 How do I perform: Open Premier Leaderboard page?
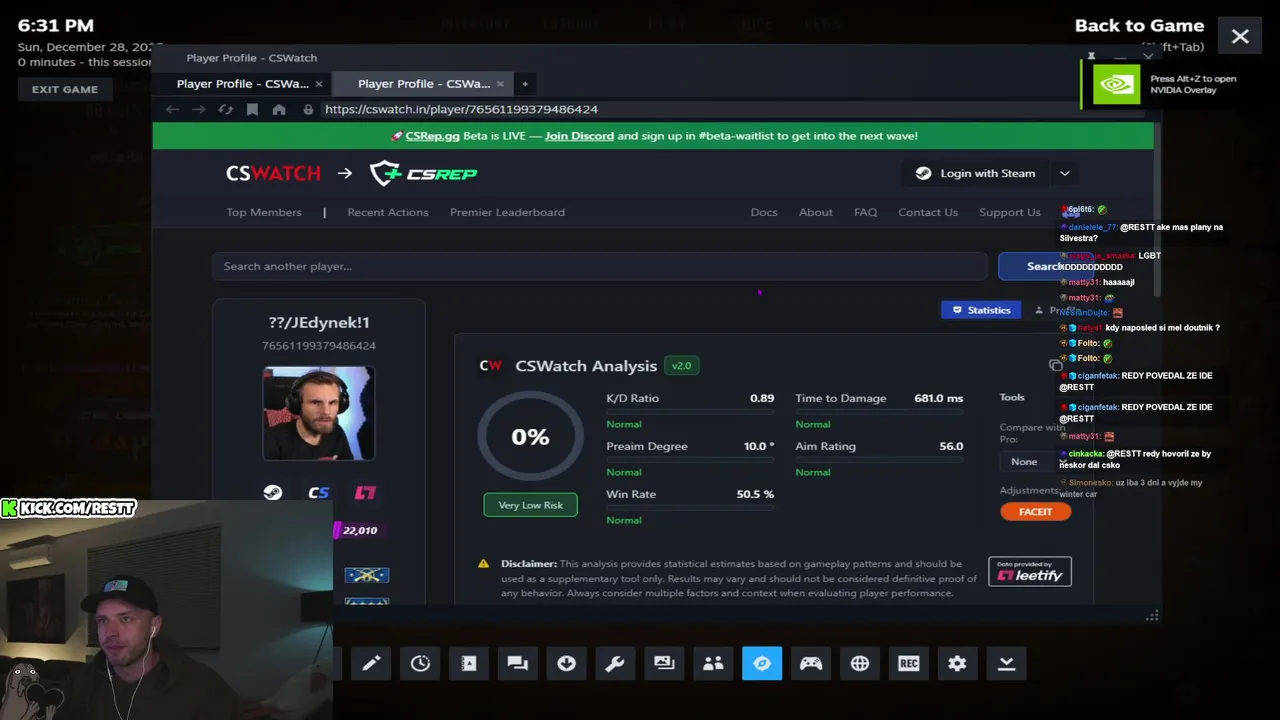pos(507,212)
